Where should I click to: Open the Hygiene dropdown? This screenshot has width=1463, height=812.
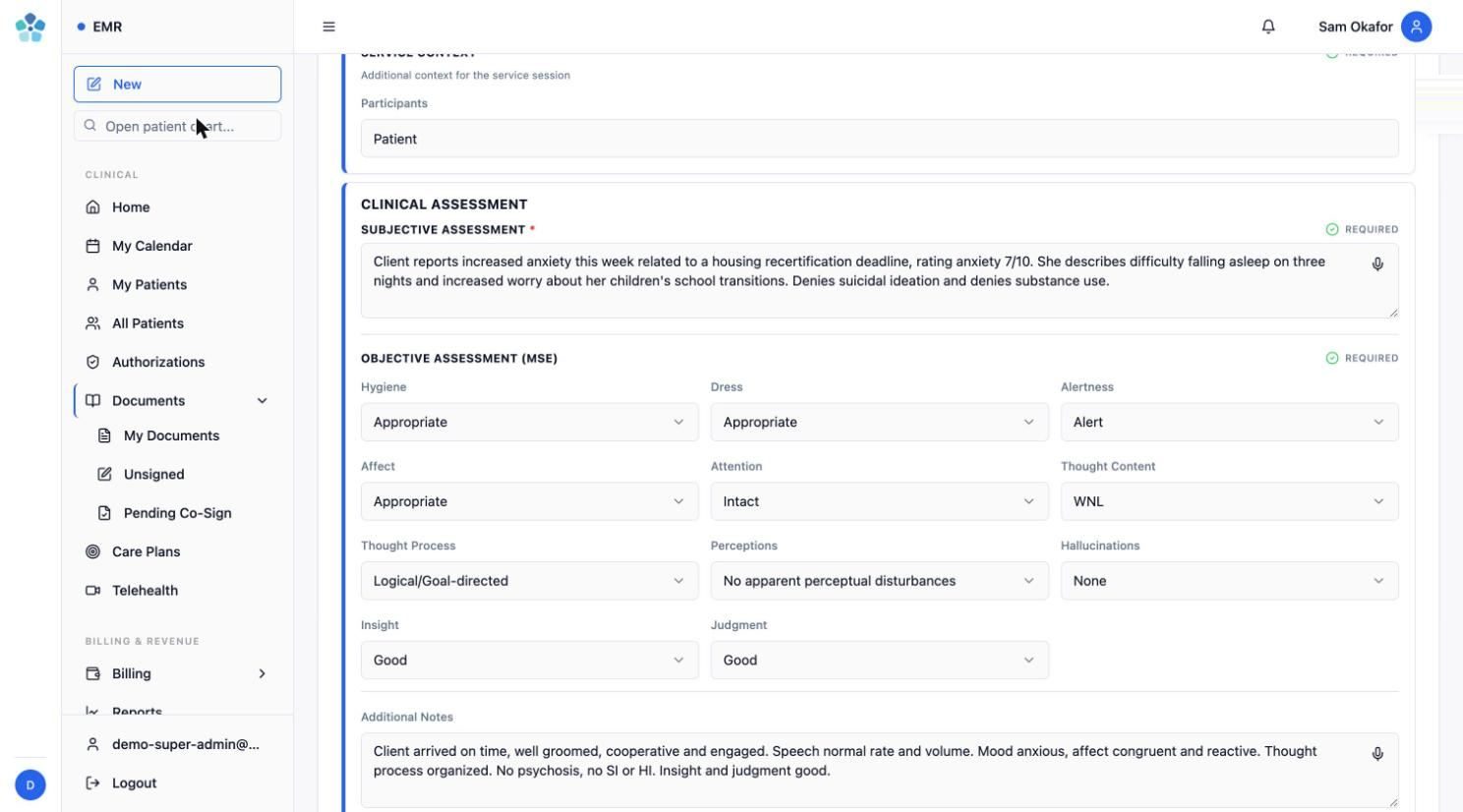[530, 422]
